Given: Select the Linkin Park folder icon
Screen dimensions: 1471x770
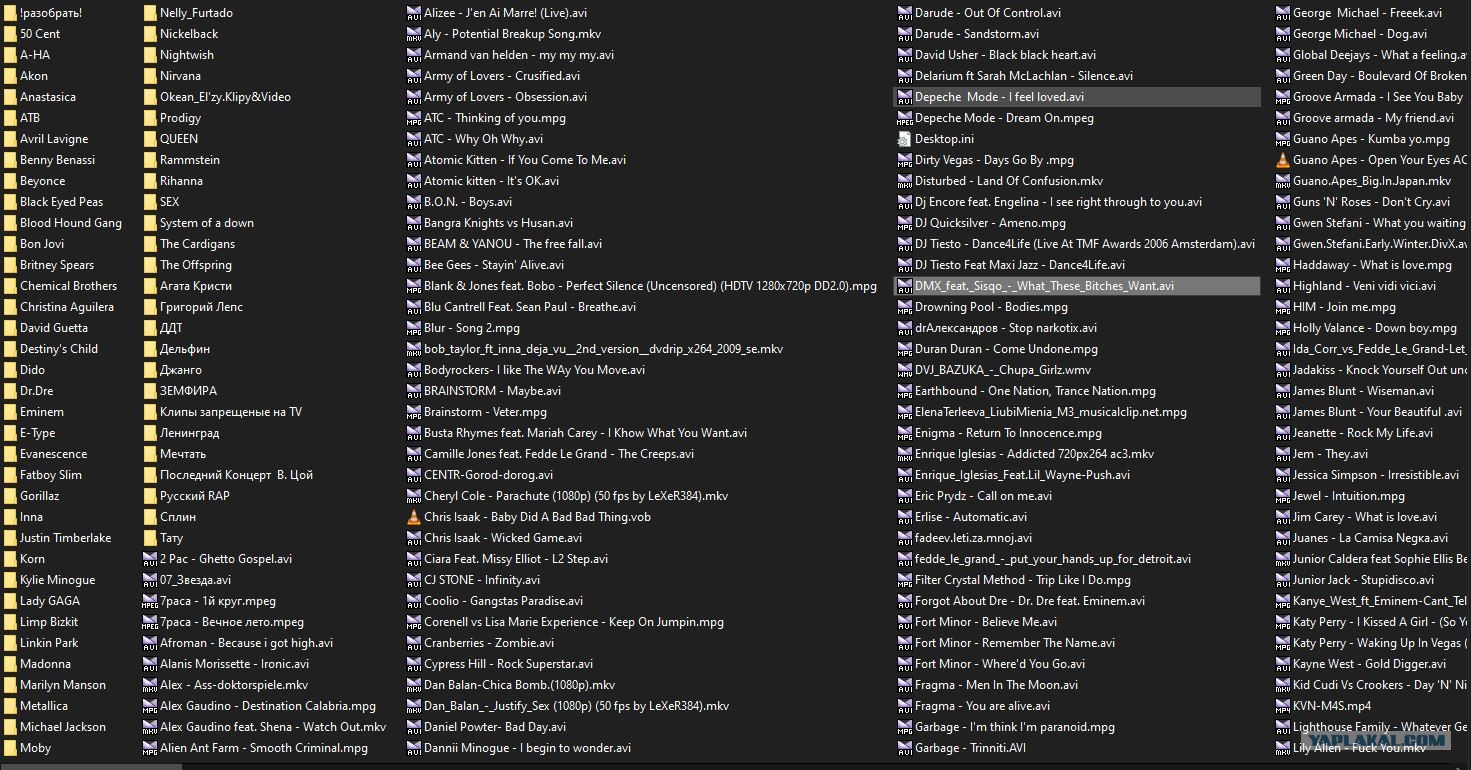Looking at the screenshot, I should coord(10,643).
